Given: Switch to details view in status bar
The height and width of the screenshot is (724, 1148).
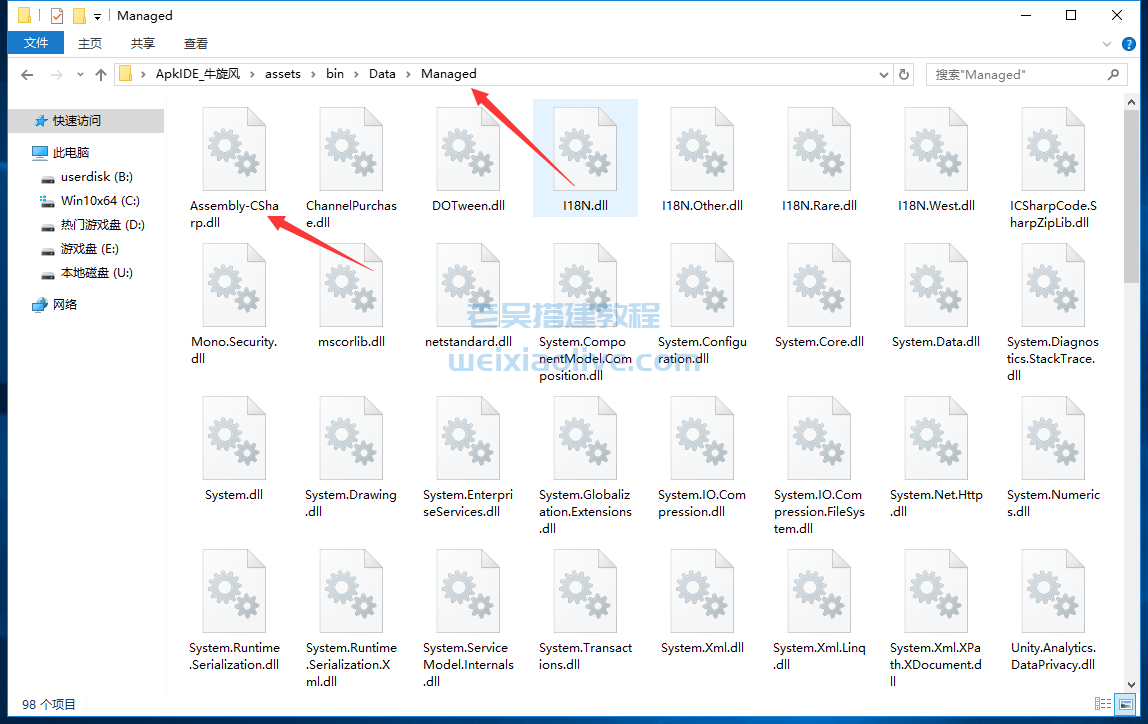Looking at the screenshot, I should point(1103,705).
